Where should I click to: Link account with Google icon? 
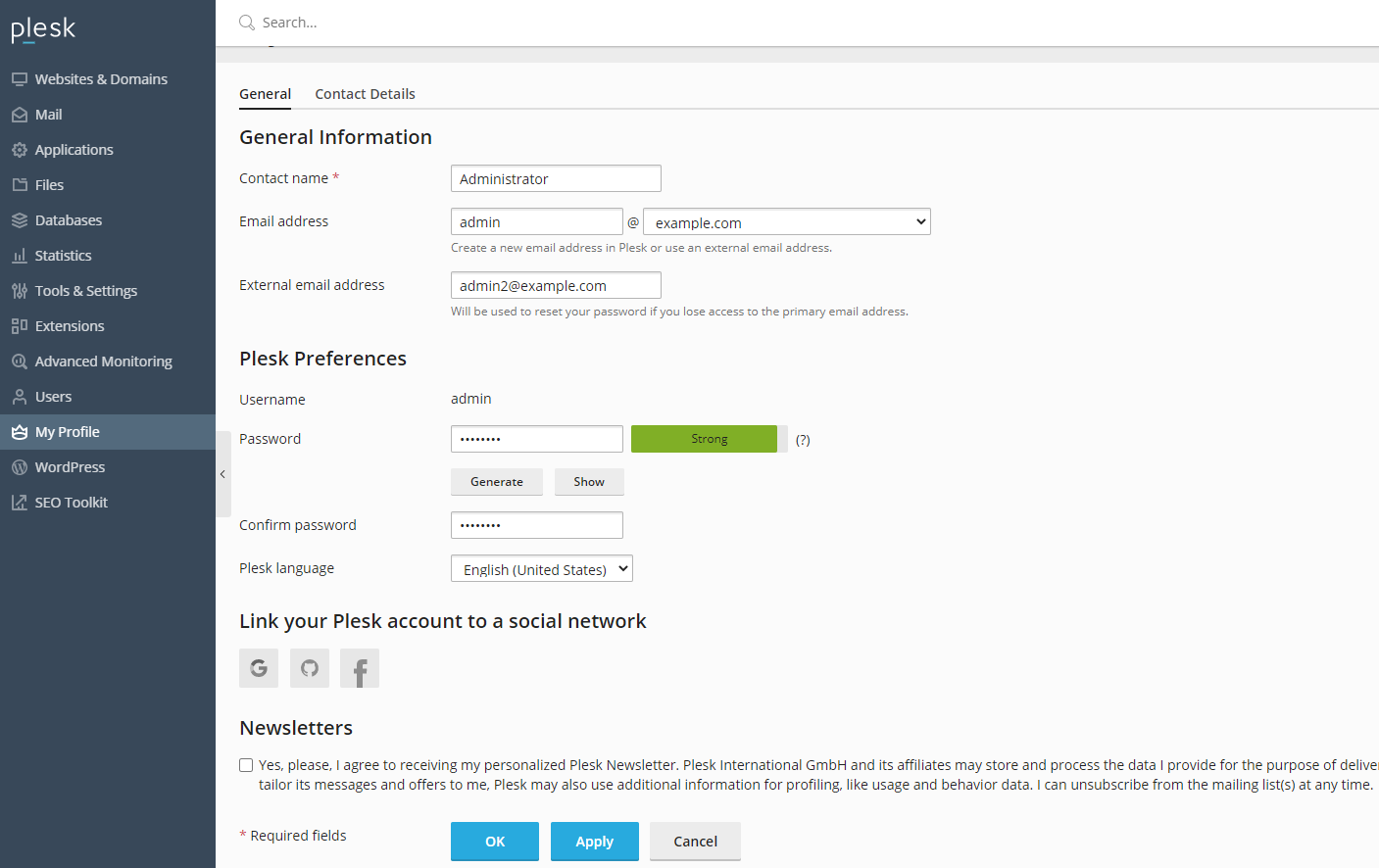pos(259,668)
